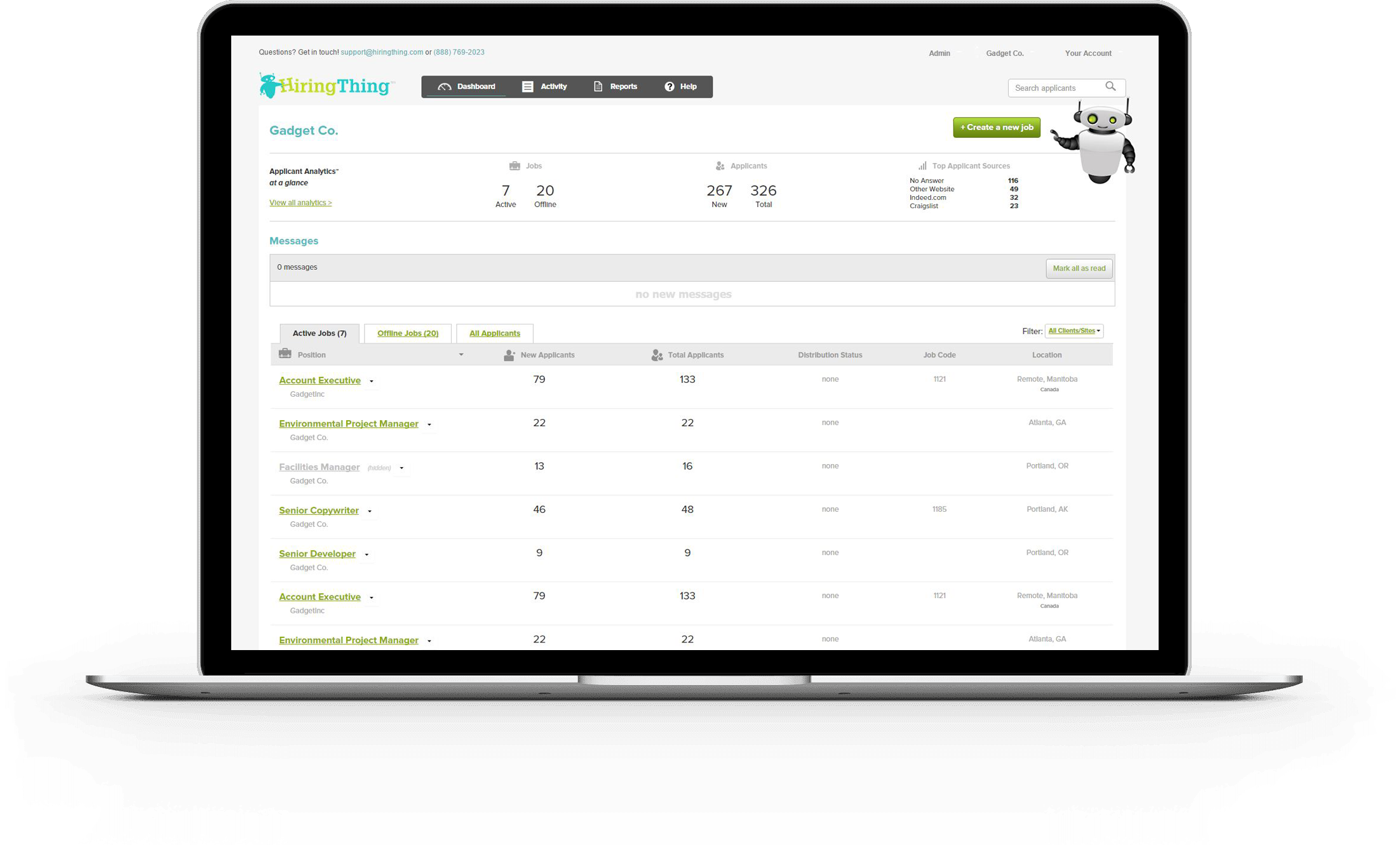Viewport: 1400px width, 845px height.
Task: Click Mark all as read button
Action: coord(1079,269)
